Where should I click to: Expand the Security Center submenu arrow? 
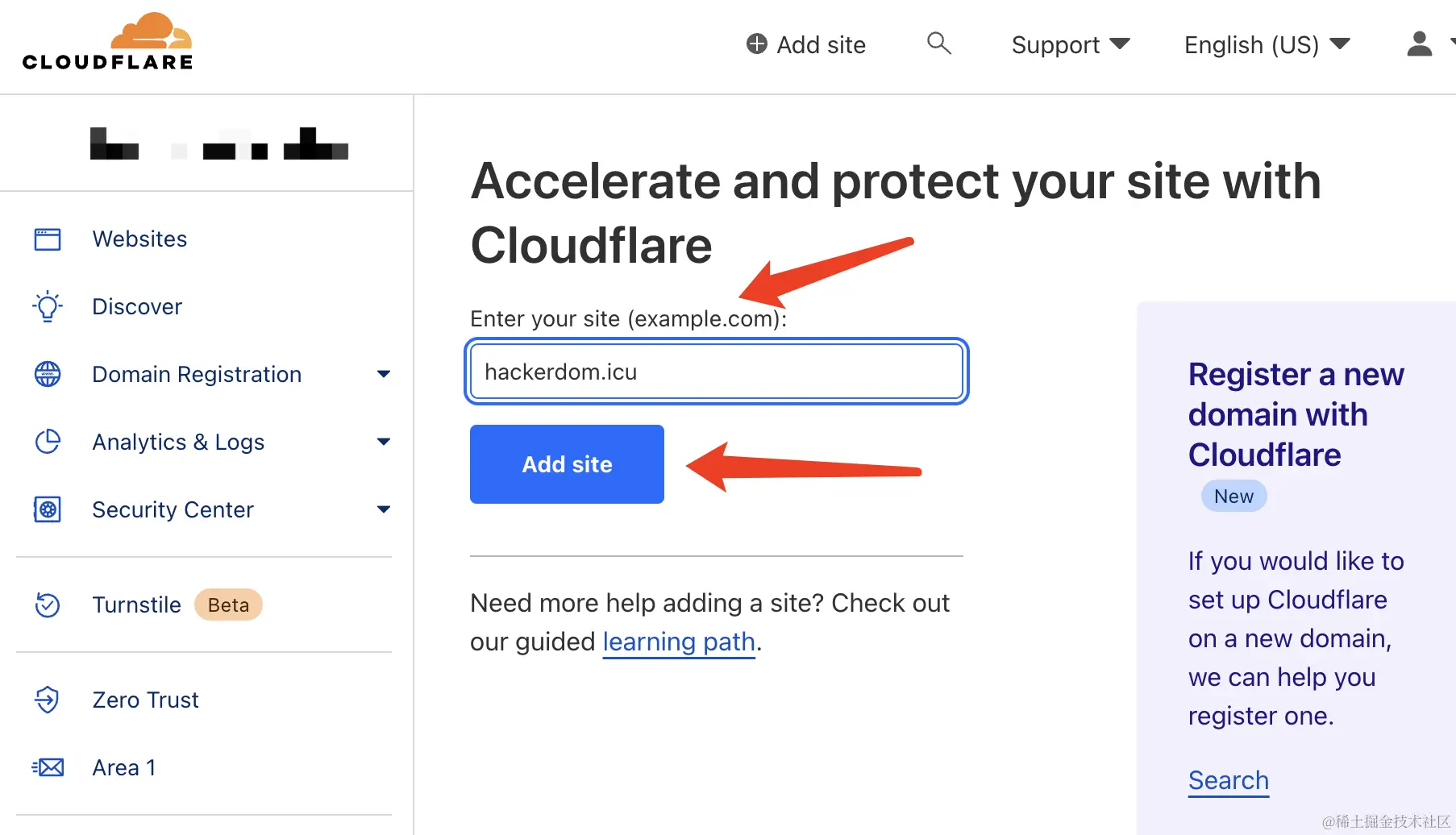click(x=384, y=509)
